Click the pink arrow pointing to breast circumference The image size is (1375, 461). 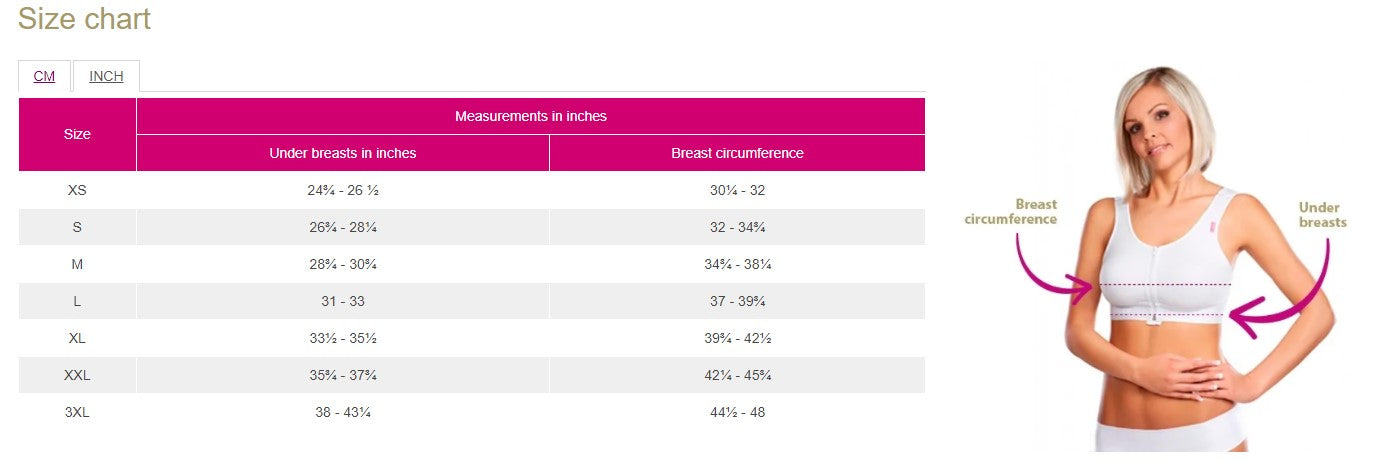pos(1050,268)
